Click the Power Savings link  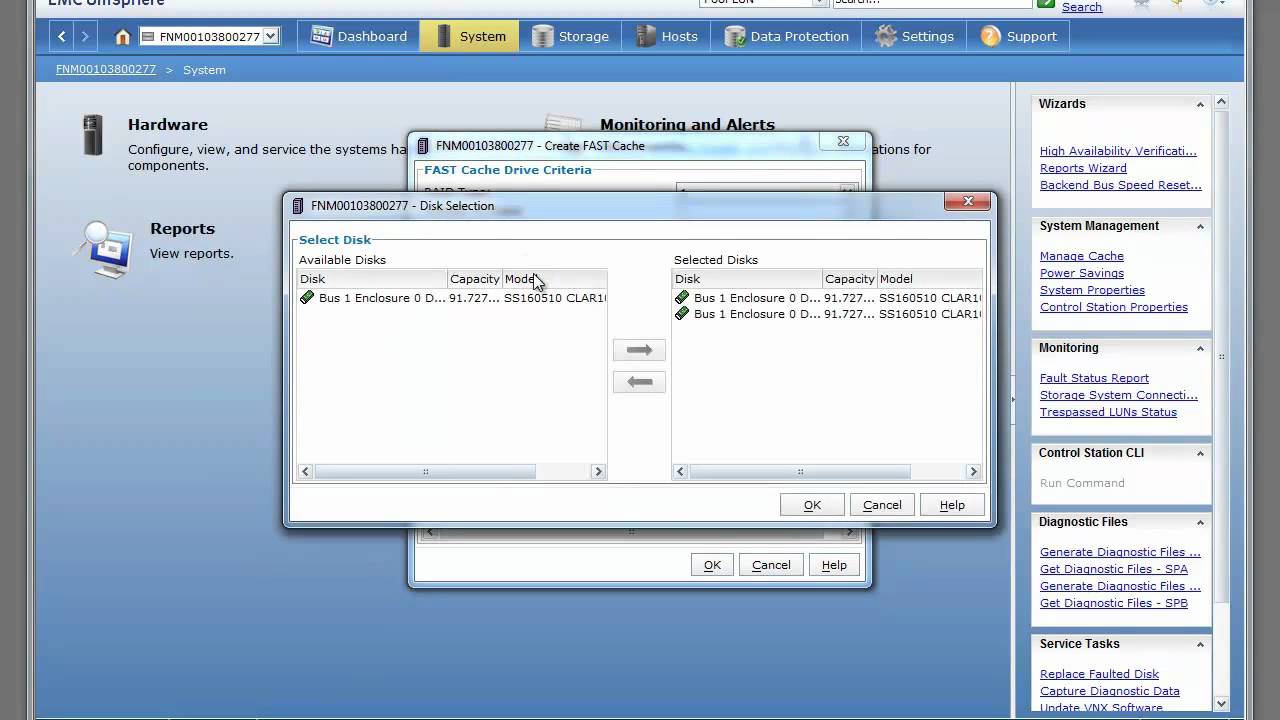(1082, 273)
